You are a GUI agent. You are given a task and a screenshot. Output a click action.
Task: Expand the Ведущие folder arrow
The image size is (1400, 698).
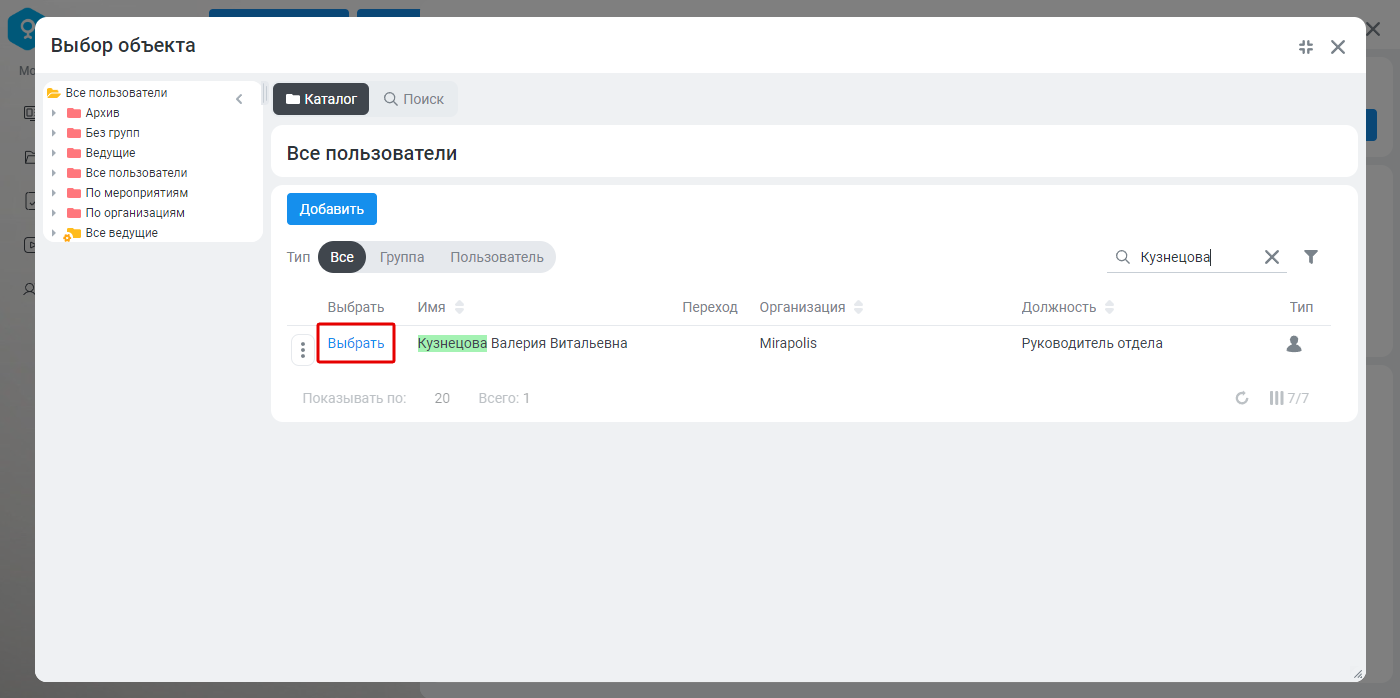[54, 153]
